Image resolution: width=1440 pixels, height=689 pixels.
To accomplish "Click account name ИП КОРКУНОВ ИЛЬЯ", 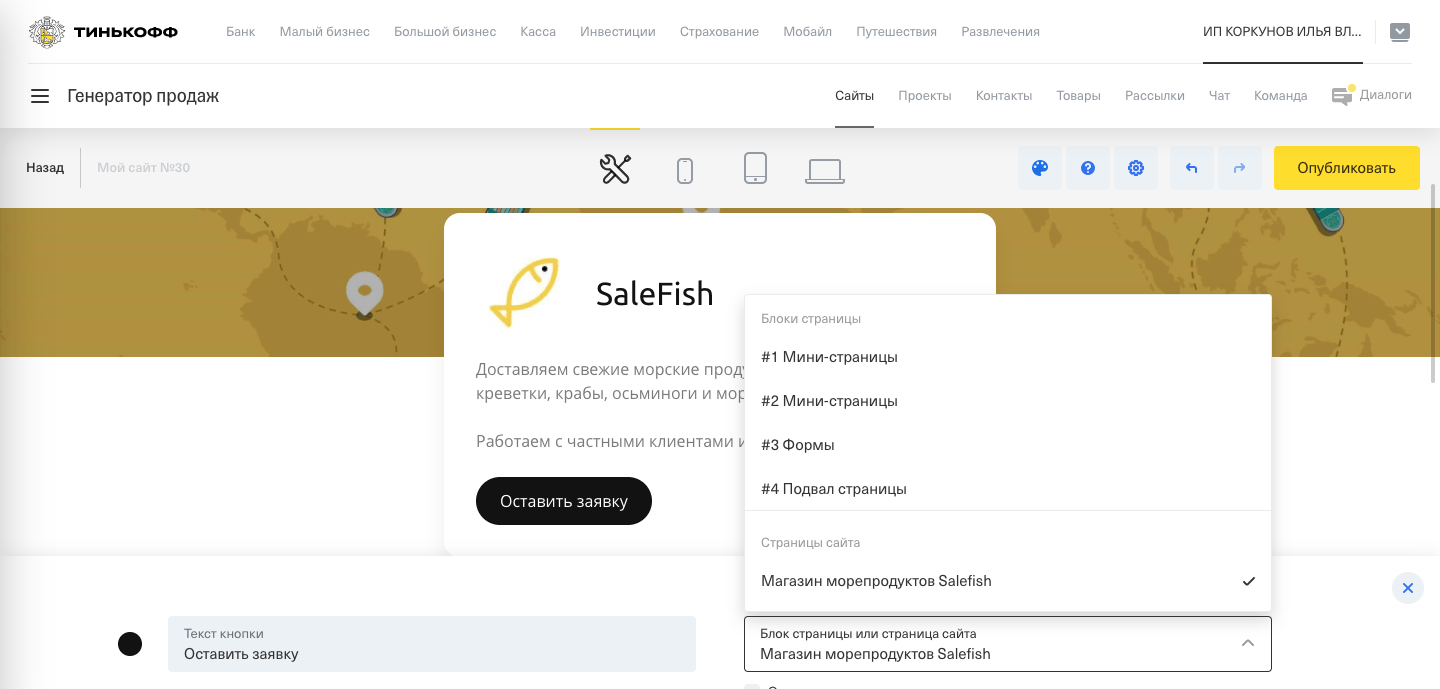I will click(1282, 32).
